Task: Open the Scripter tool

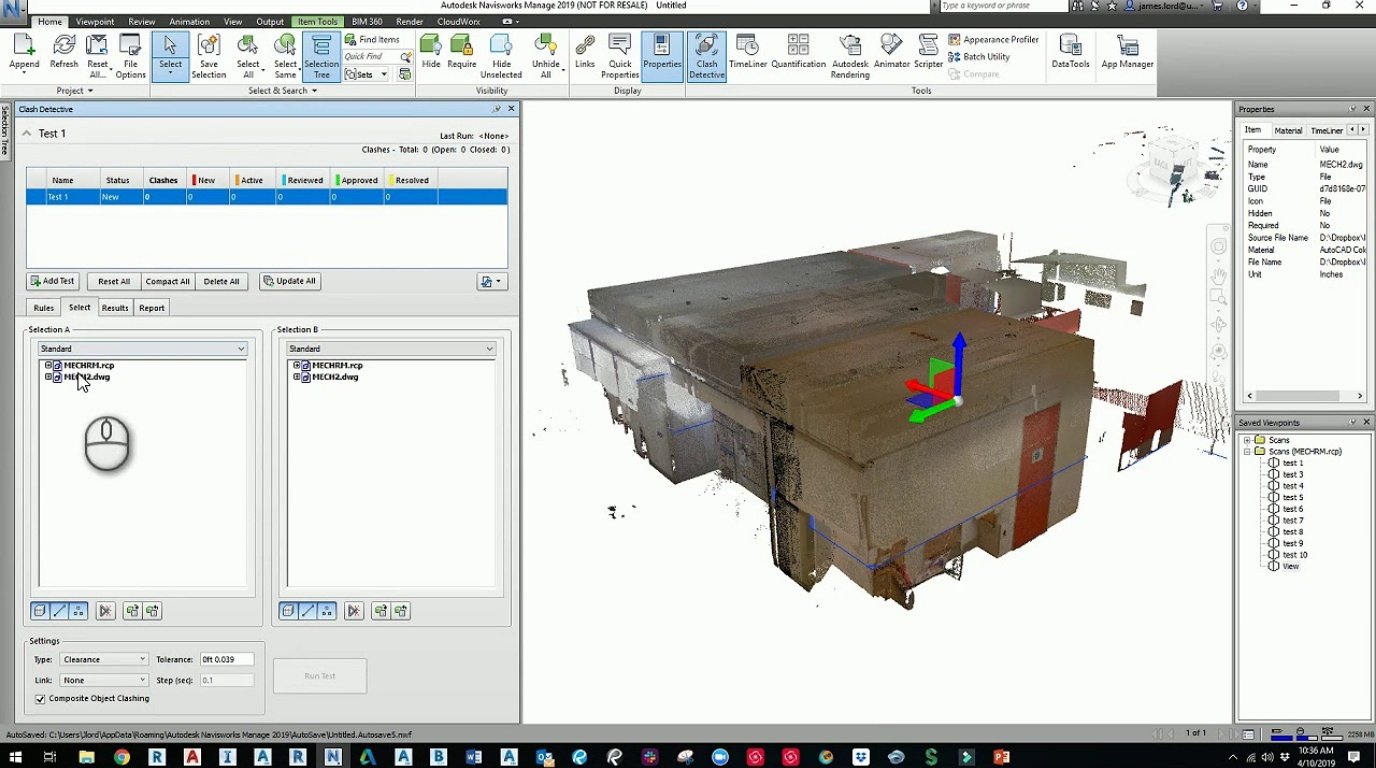Action: 928,52
